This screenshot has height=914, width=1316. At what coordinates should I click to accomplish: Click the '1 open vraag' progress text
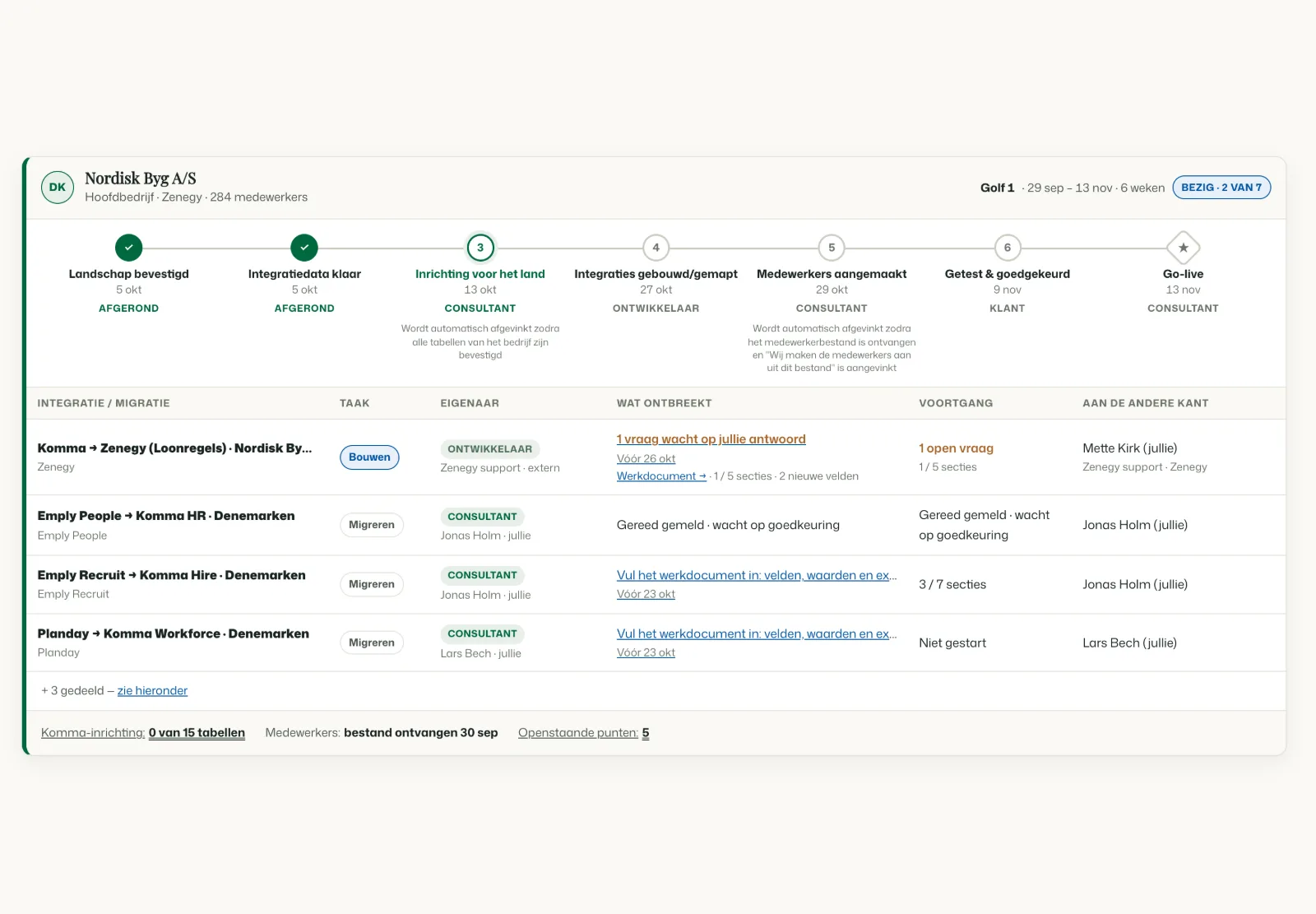click(x=956, y=448)
